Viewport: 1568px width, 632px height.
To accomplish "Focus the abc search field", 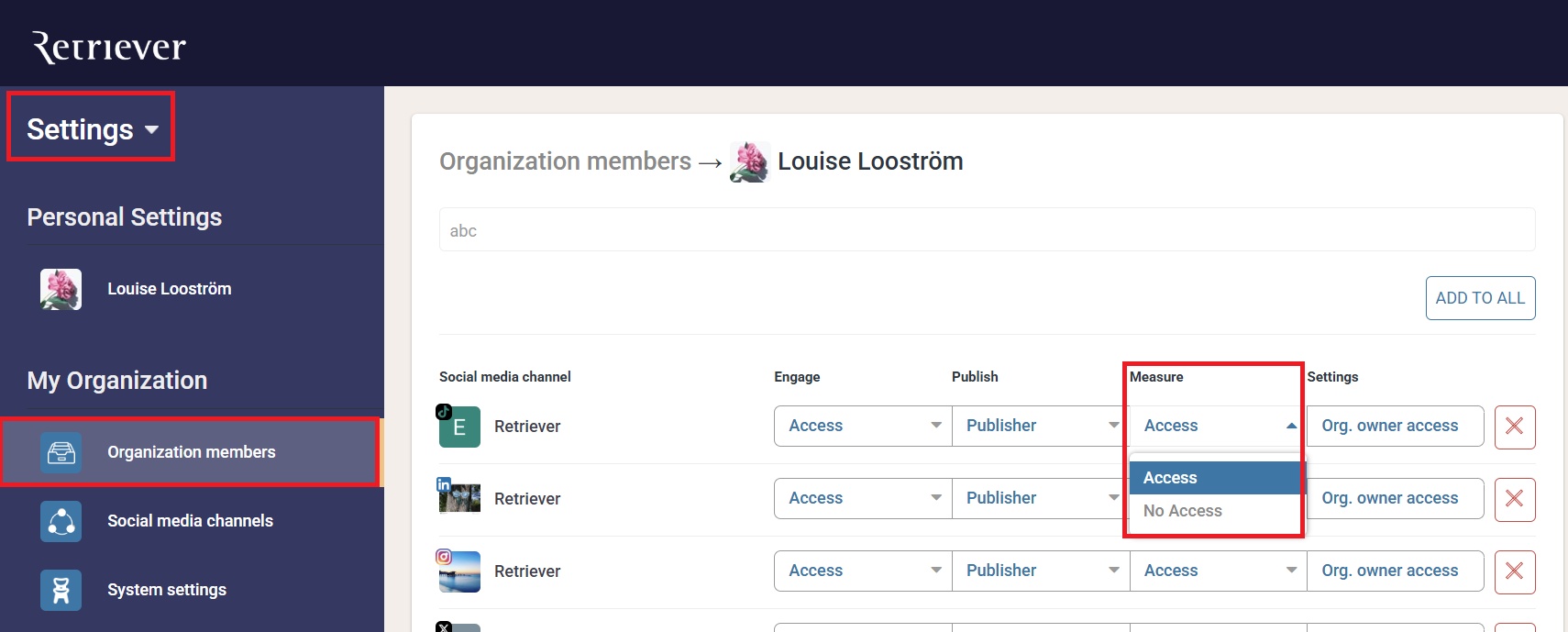I will pyautogui.click(x=987, y=230).
